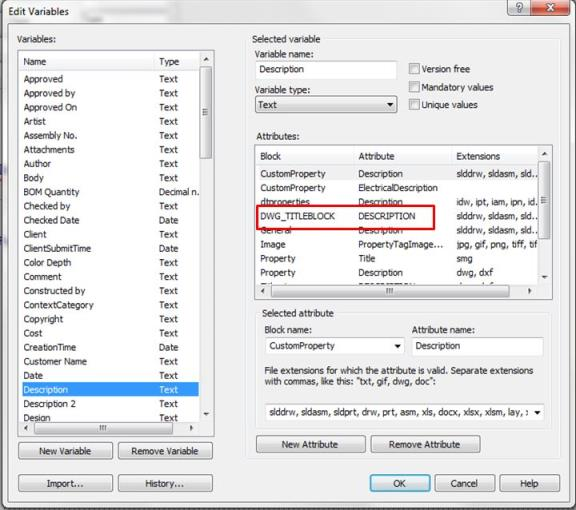
Task: Open the Import... dialog
Action: [65, 483]
